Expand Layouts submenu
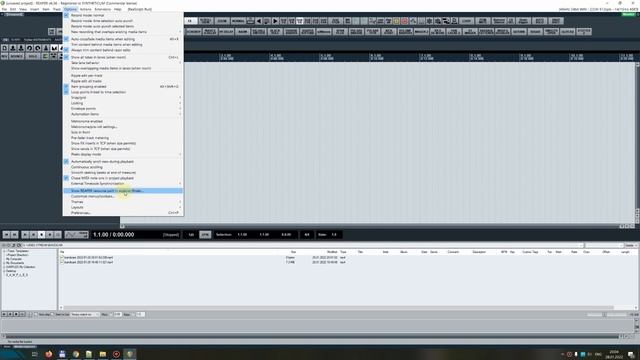The height and width of the screenshot is (360, 640). [123, 207]
